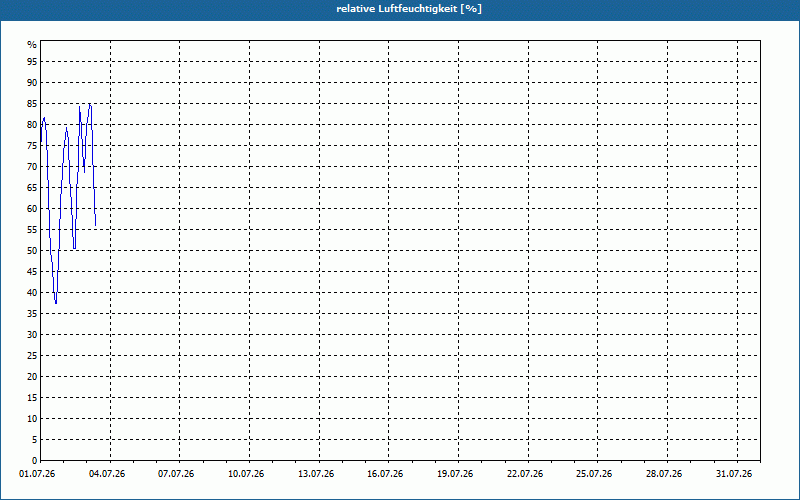Click the 31.07.26 date label
Screen dimensions: 800x500
click(x=734, y=474)
